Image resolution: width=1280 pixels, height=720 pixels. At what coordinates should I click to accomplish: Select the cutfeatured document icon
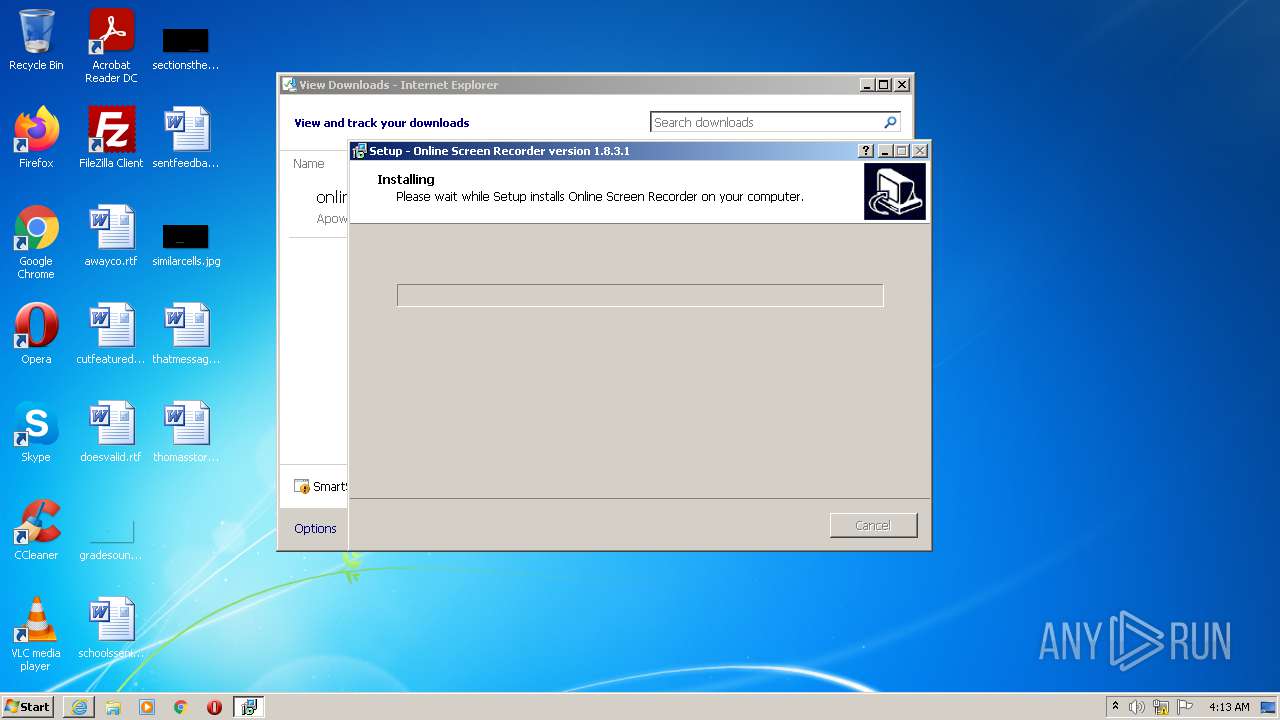[111, 334]
